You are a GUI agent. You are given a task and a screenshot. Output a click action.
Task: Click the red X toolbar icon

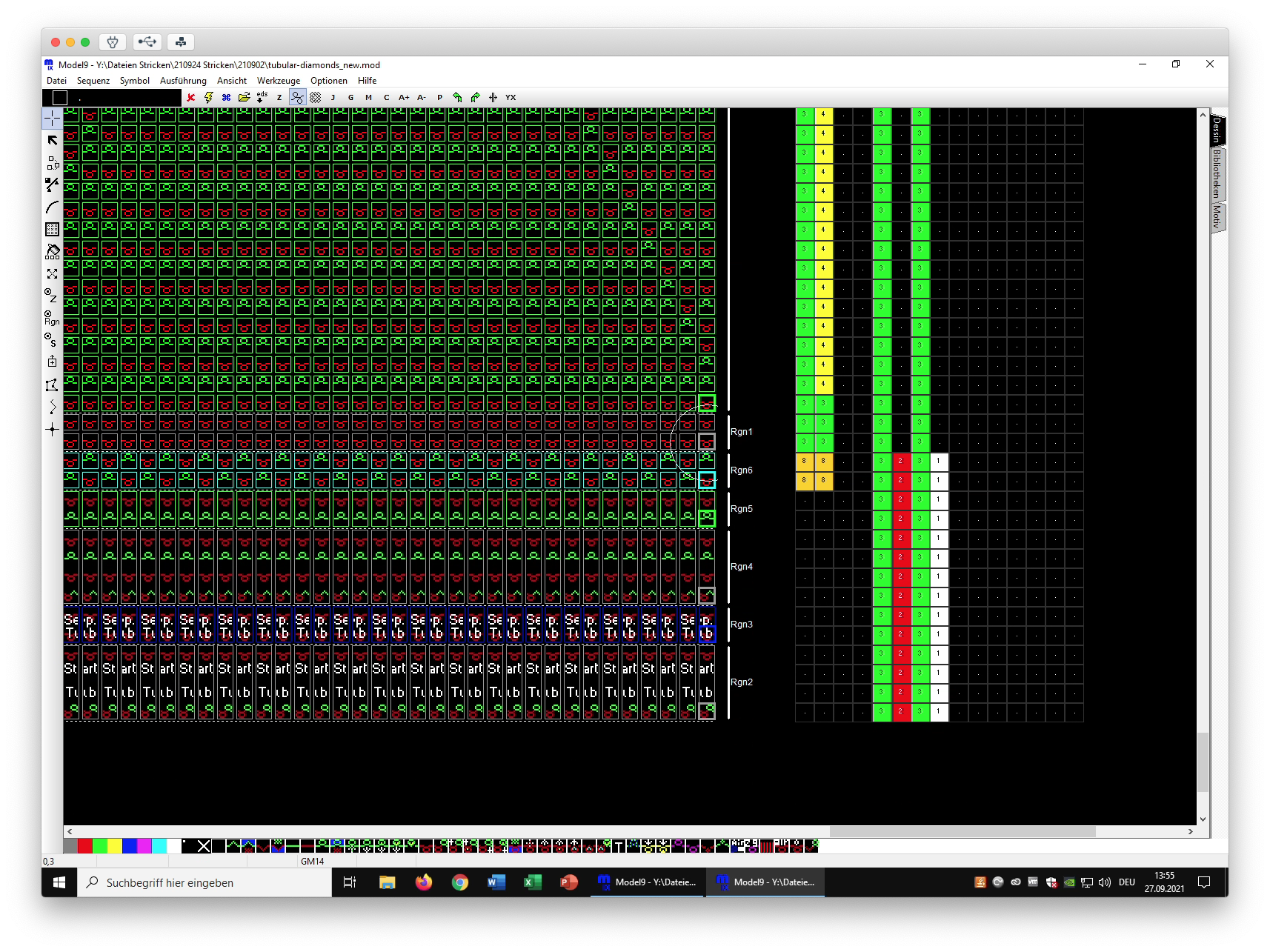(191, 97)
